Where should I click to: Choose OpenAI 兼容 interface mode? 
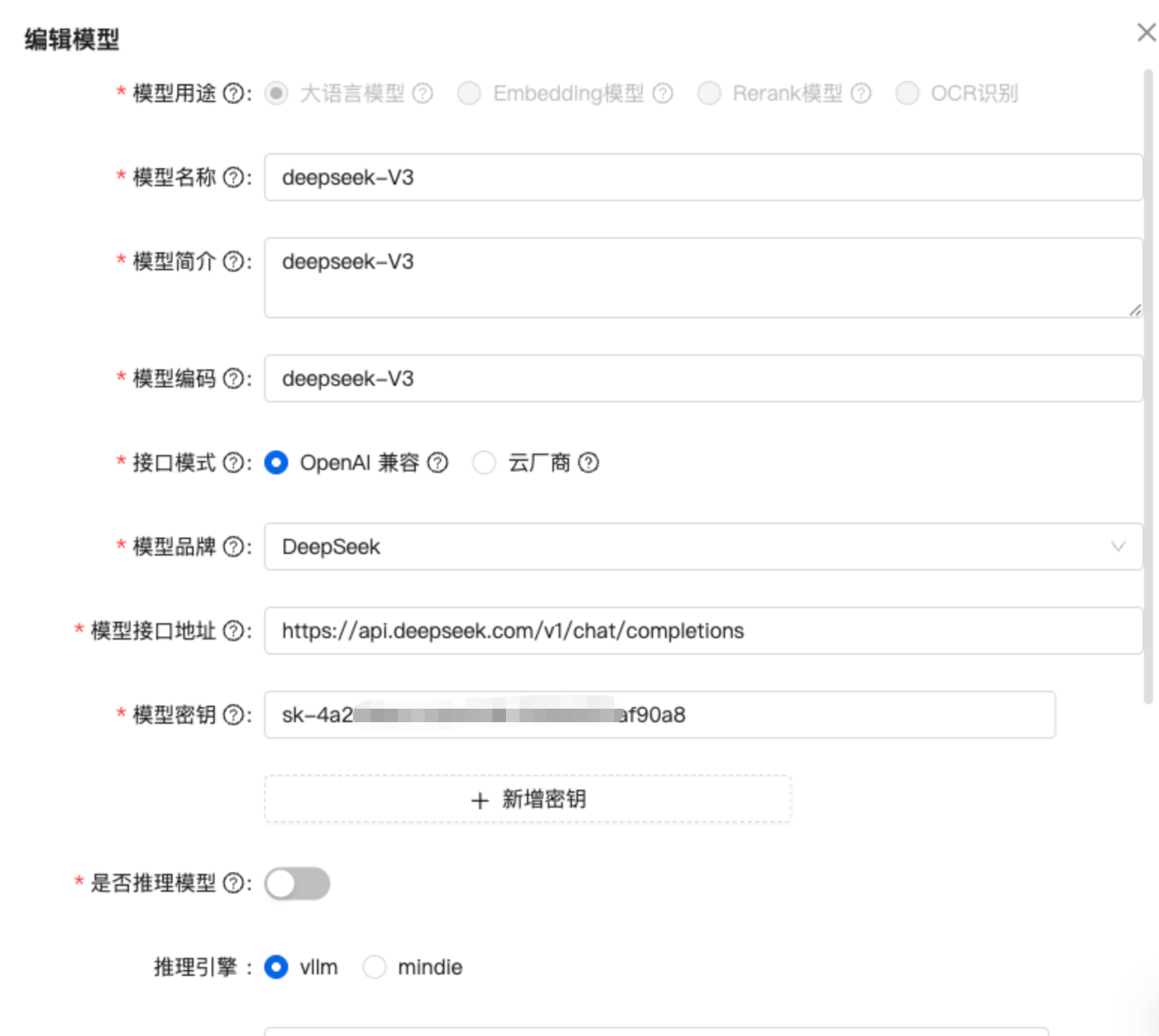point(276,462)
